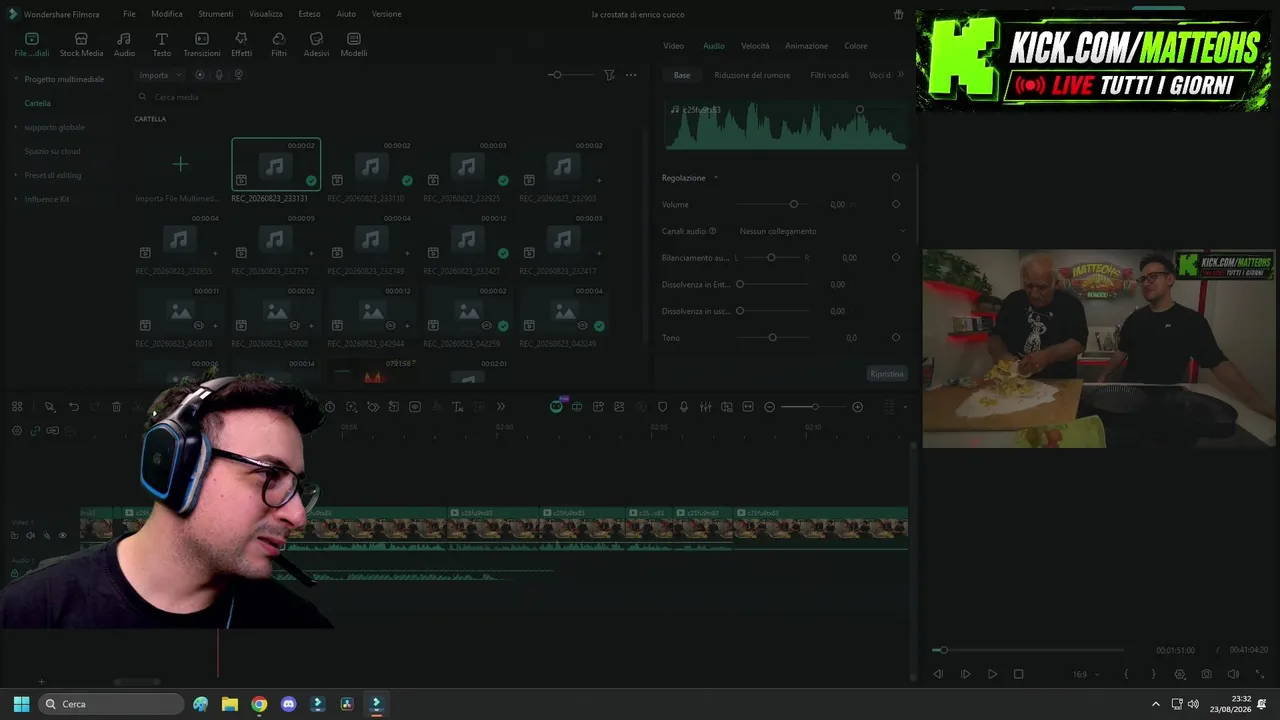The image size is (1280, 720).
Task: Select the REC_20260823_233131 audio thumbnail
Action: pyautogui.click(x=276, y=164)
